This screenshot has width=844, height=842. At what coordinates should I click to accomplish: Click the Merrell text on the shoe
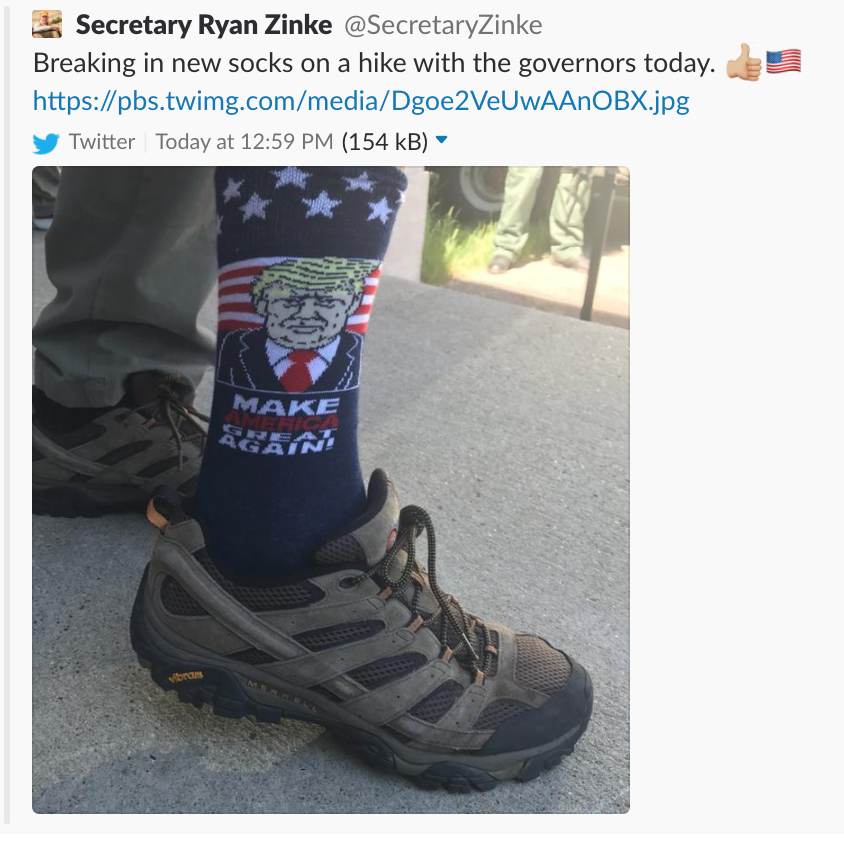[281, 698]
